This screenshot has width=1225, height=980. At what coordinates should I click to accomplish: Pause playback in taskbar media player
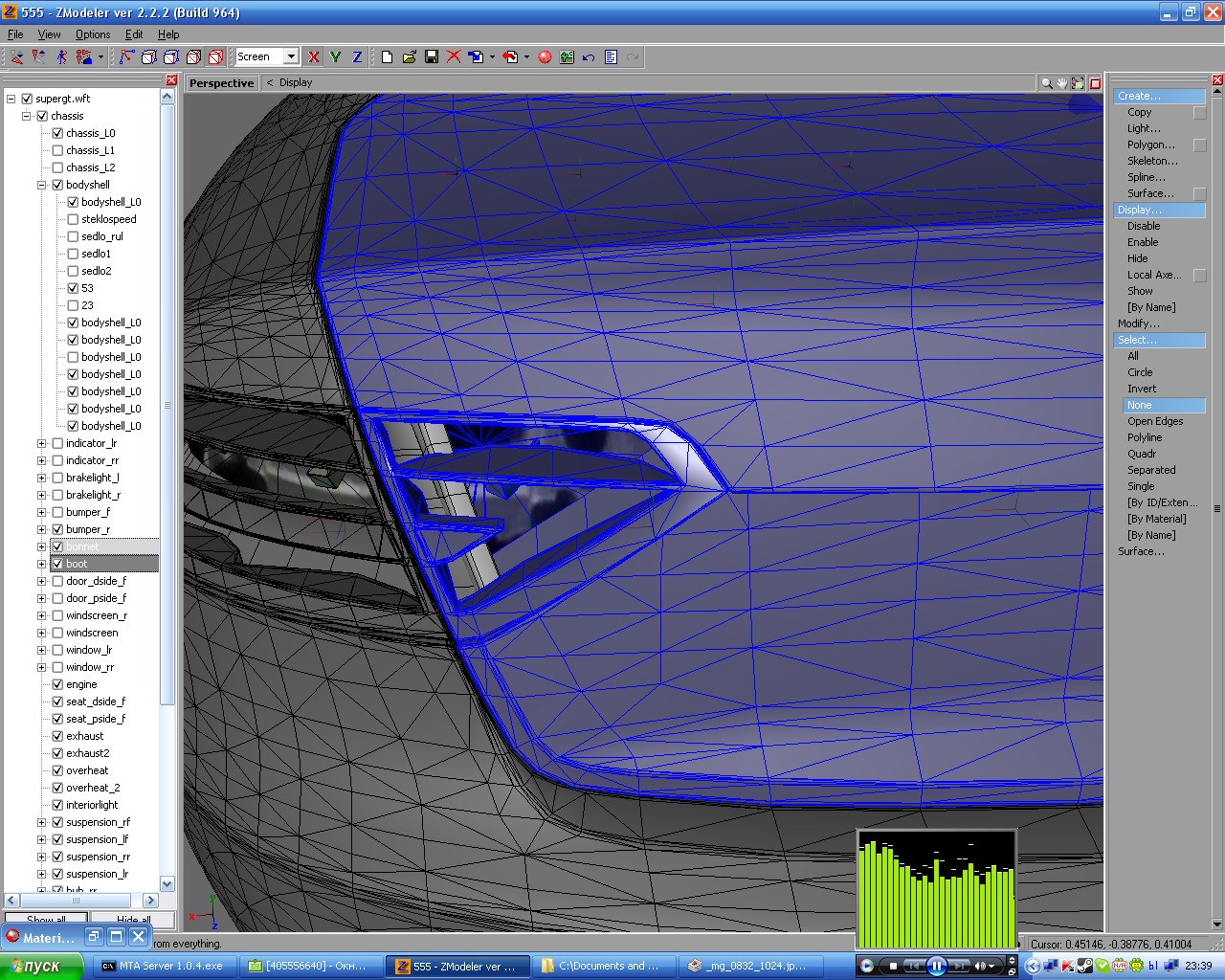(x=937, y=966)
